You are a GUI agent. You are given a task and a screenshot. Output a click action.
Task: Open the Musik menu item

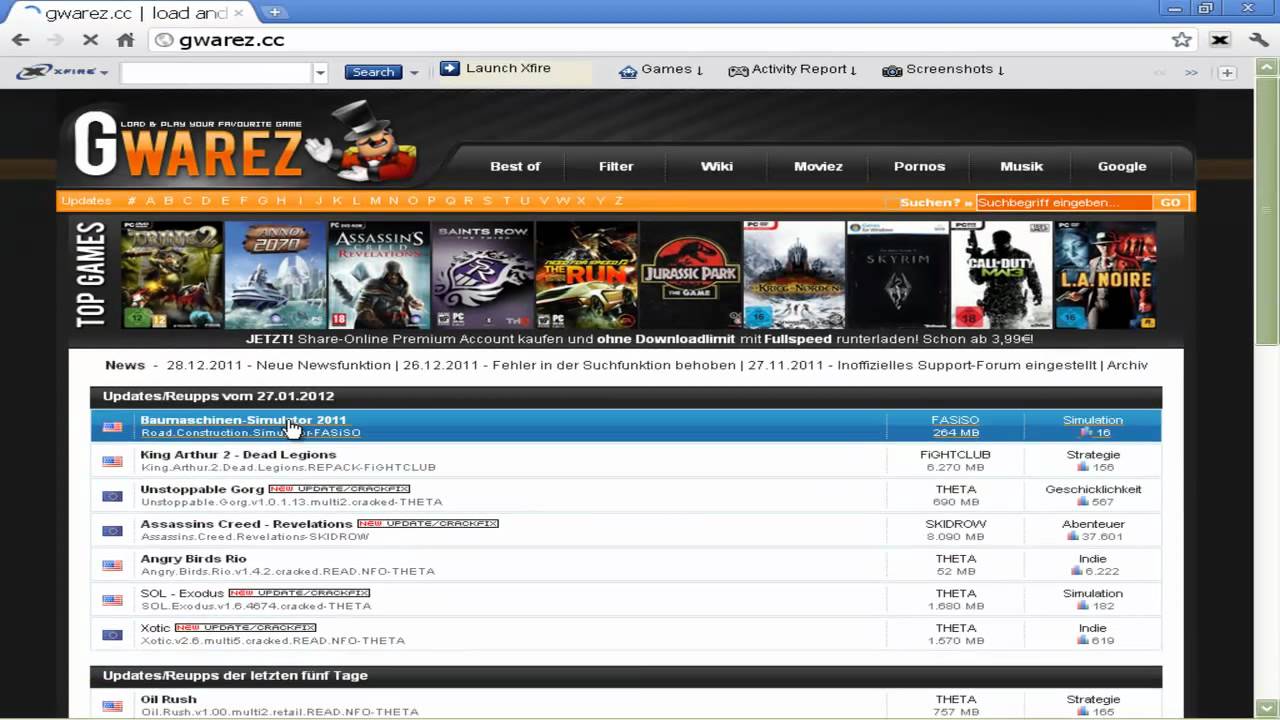click(x=1021, y=166)
